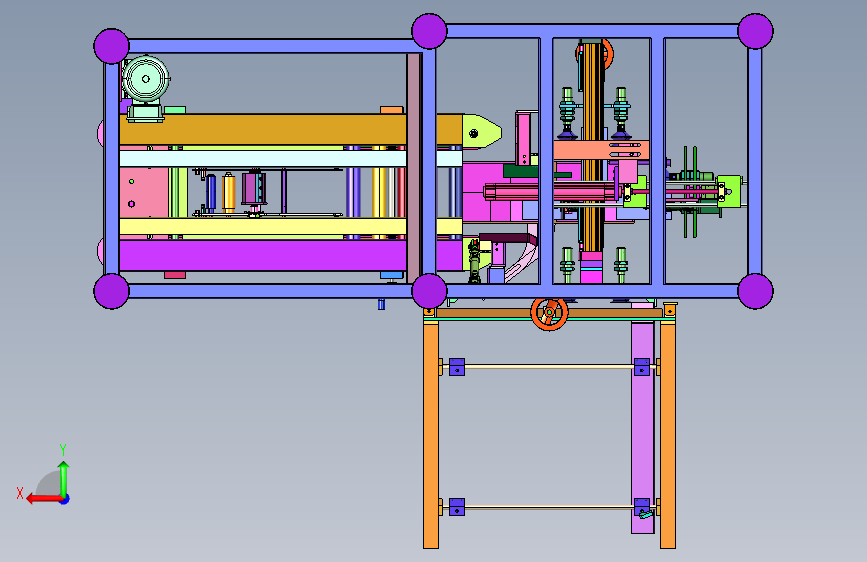Pick the lime-green pointed nose piece
Viewport: 867px width, 562px height.
[x=481, y=132]
